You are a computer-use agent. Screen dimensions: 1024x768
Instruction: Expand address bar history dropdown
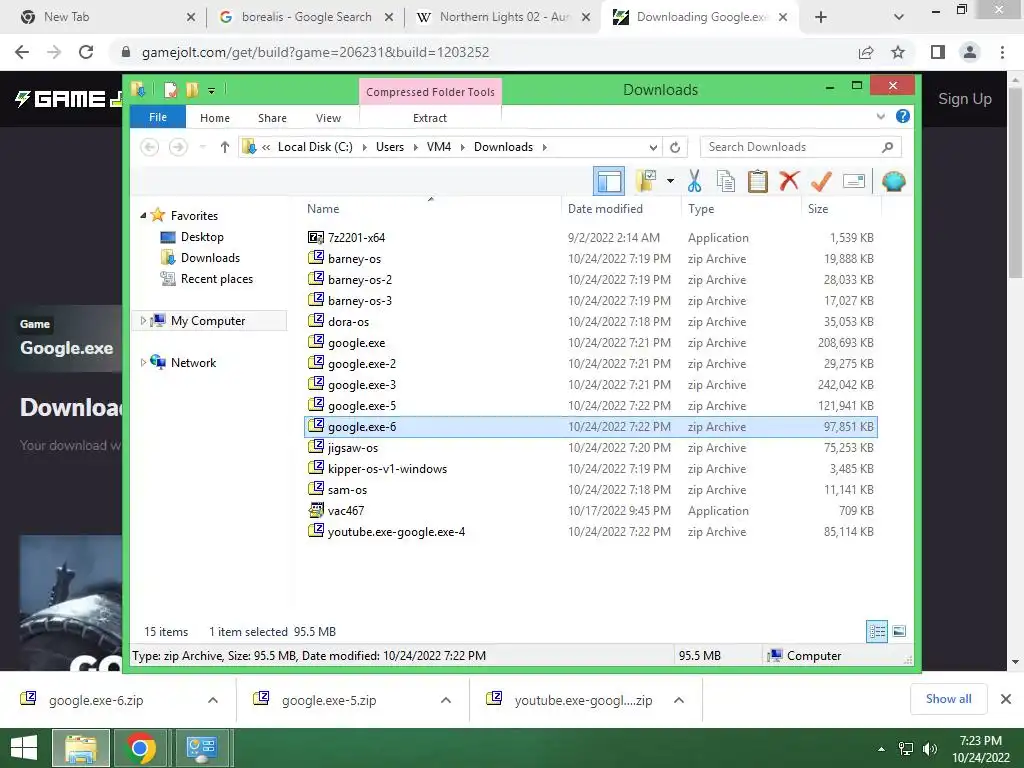[652, 147]
